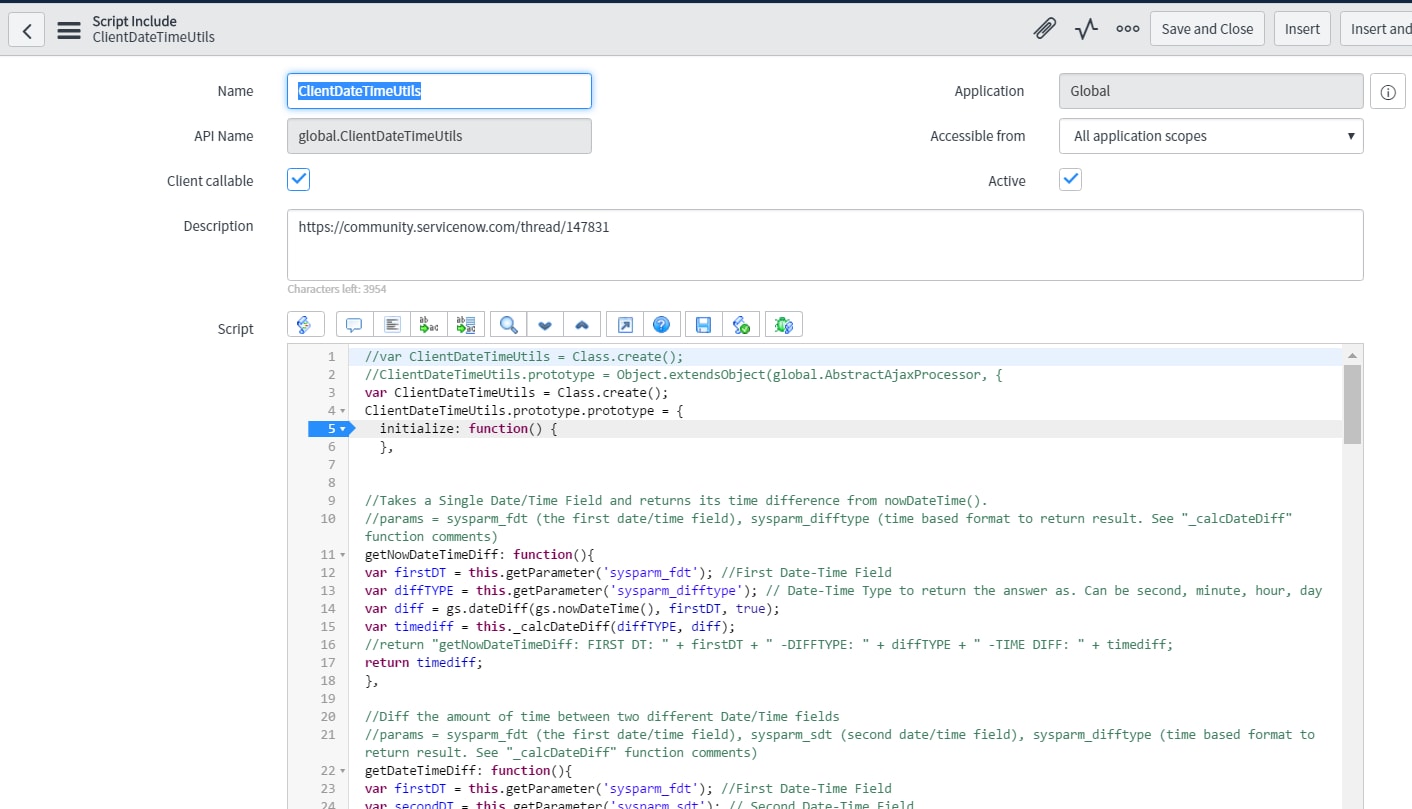
Task: Open the Accessible from dropdown
Action: tap(1210, 136)
